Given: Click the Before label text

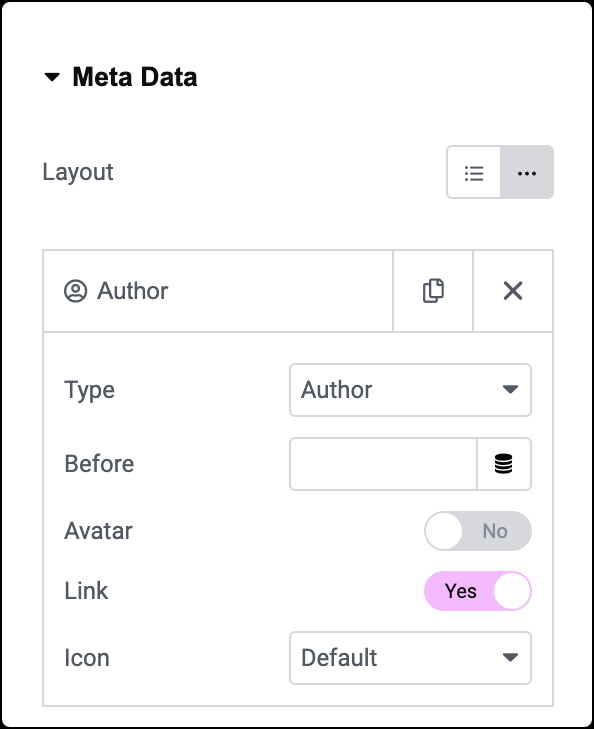Looking at the screenshot, I should 99,464.
